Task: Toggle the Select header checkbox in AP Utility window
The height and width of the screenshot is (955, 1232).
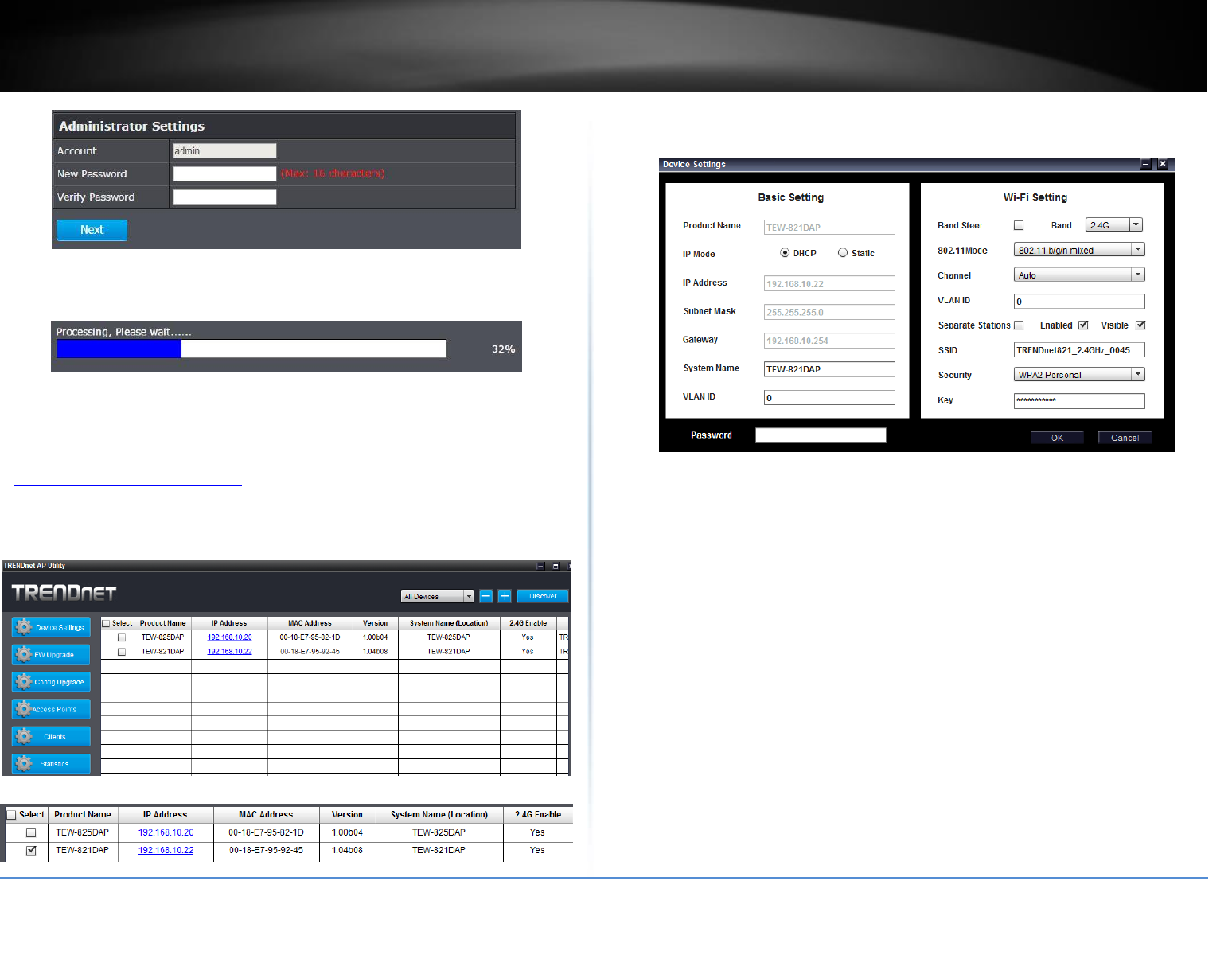Action: pyautogui.click(x=107, y=623)
